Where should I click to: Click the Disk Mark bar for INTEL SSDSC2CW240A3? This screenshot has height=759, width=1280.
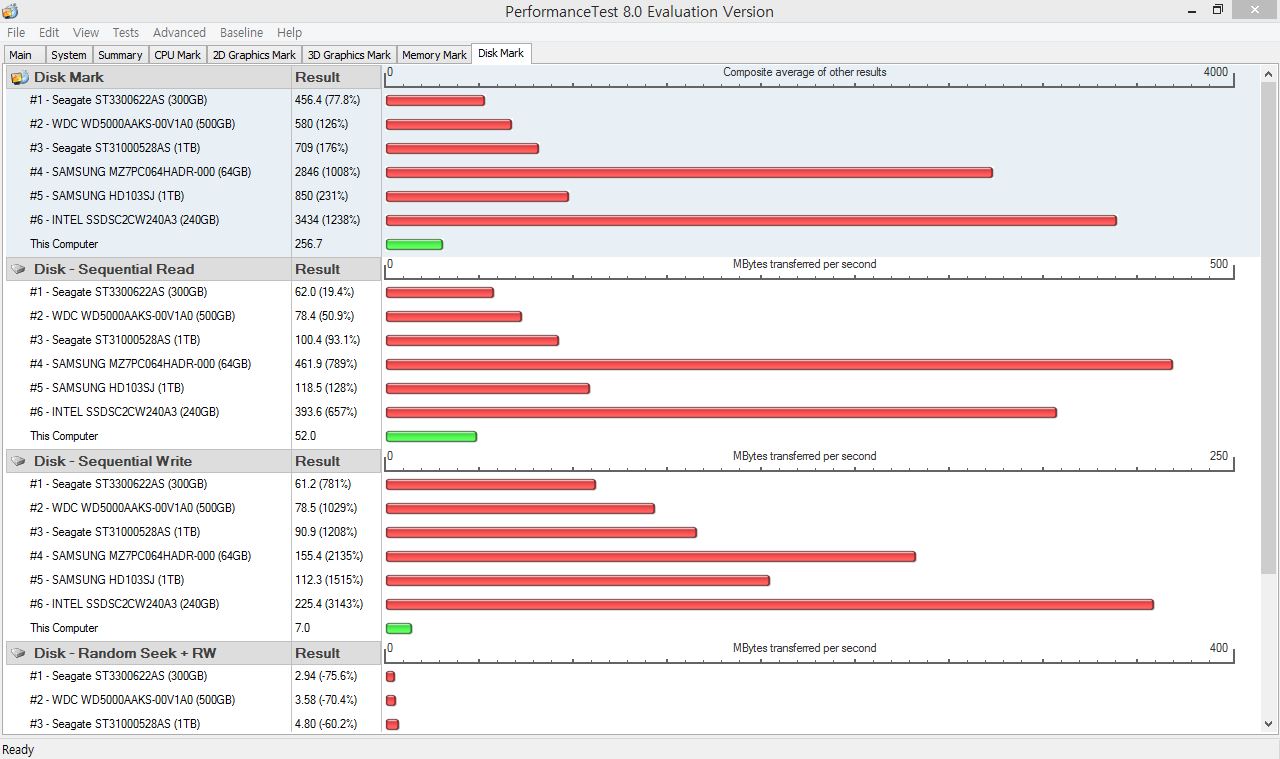coord(751,220)
